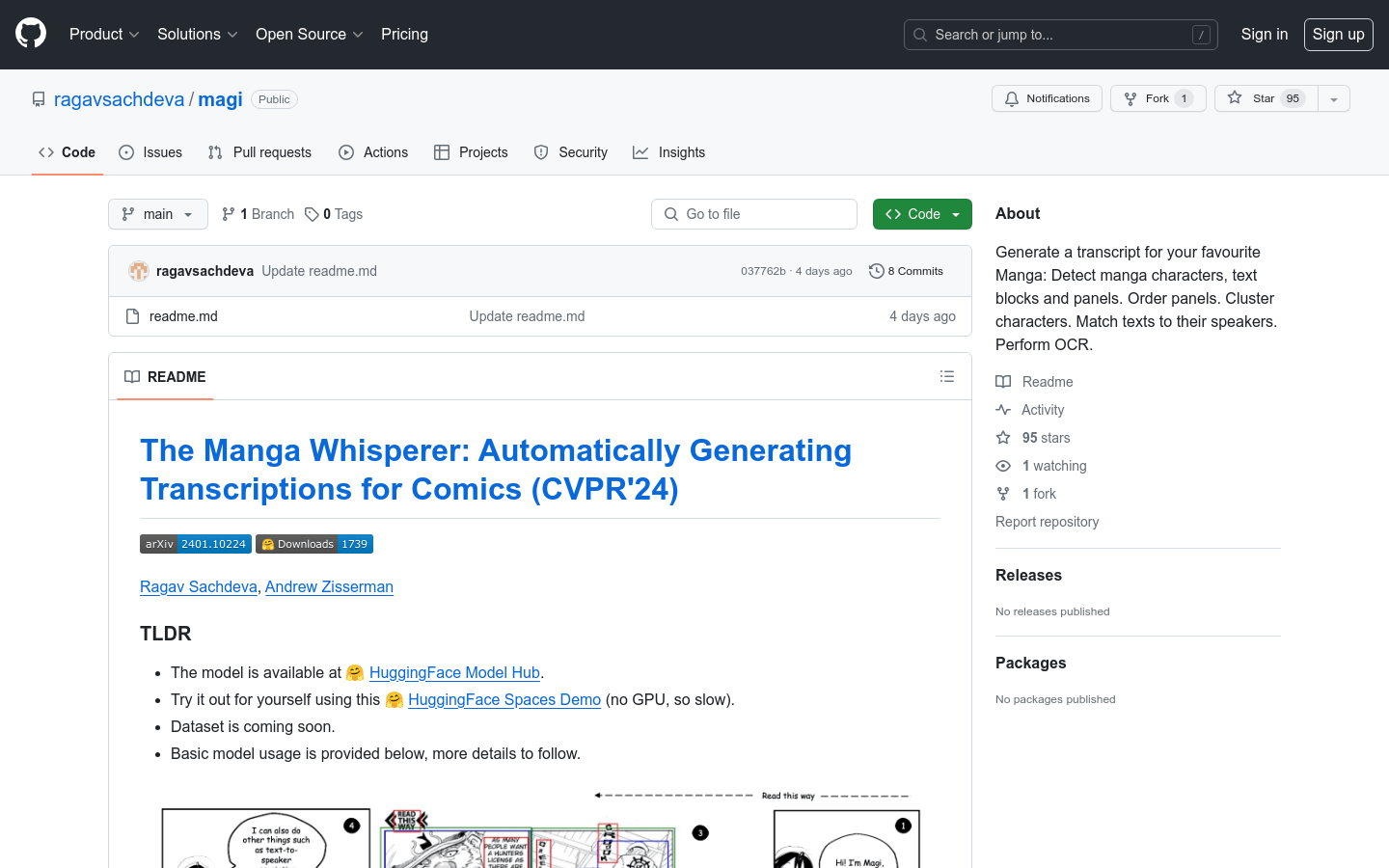Click the arXiv 2401.10224 badge
Image resolution: width=1389 pixels, height=868 pixels.
tap(196, 544)
